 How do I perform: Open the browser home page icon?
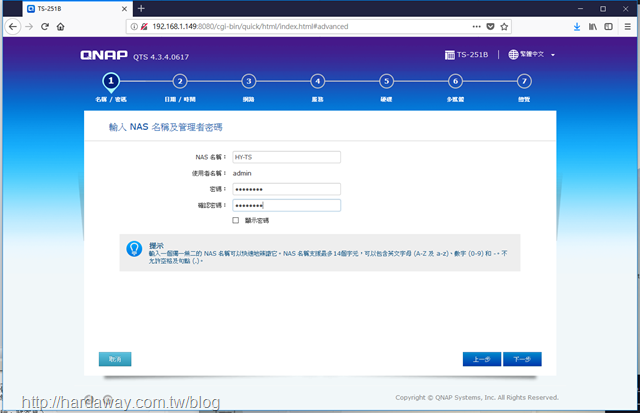(60, 27)
